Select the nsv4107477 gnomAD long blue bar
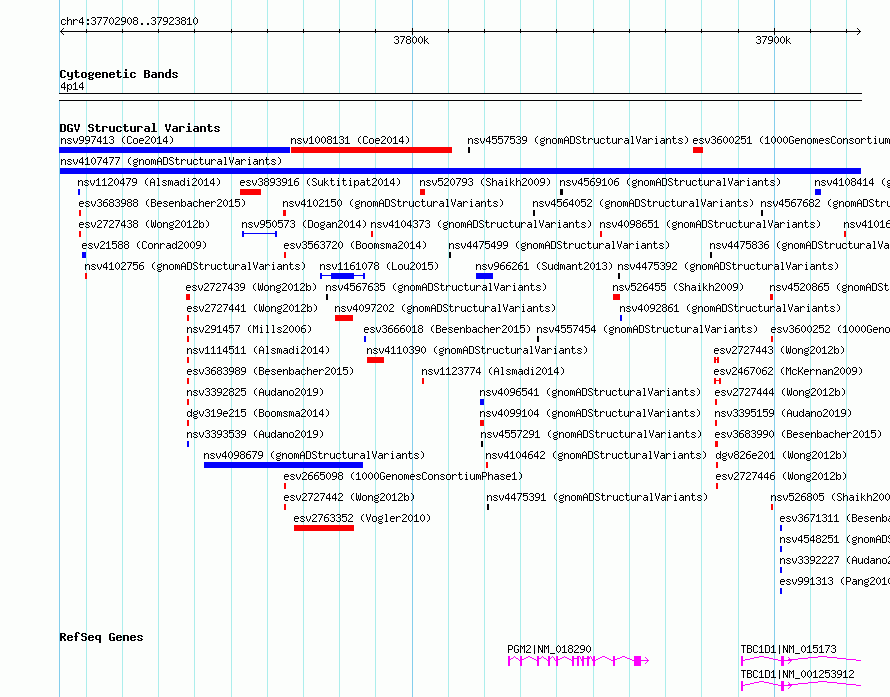Image resolution: width=890 pixels, height=697 pixels. 460,171
